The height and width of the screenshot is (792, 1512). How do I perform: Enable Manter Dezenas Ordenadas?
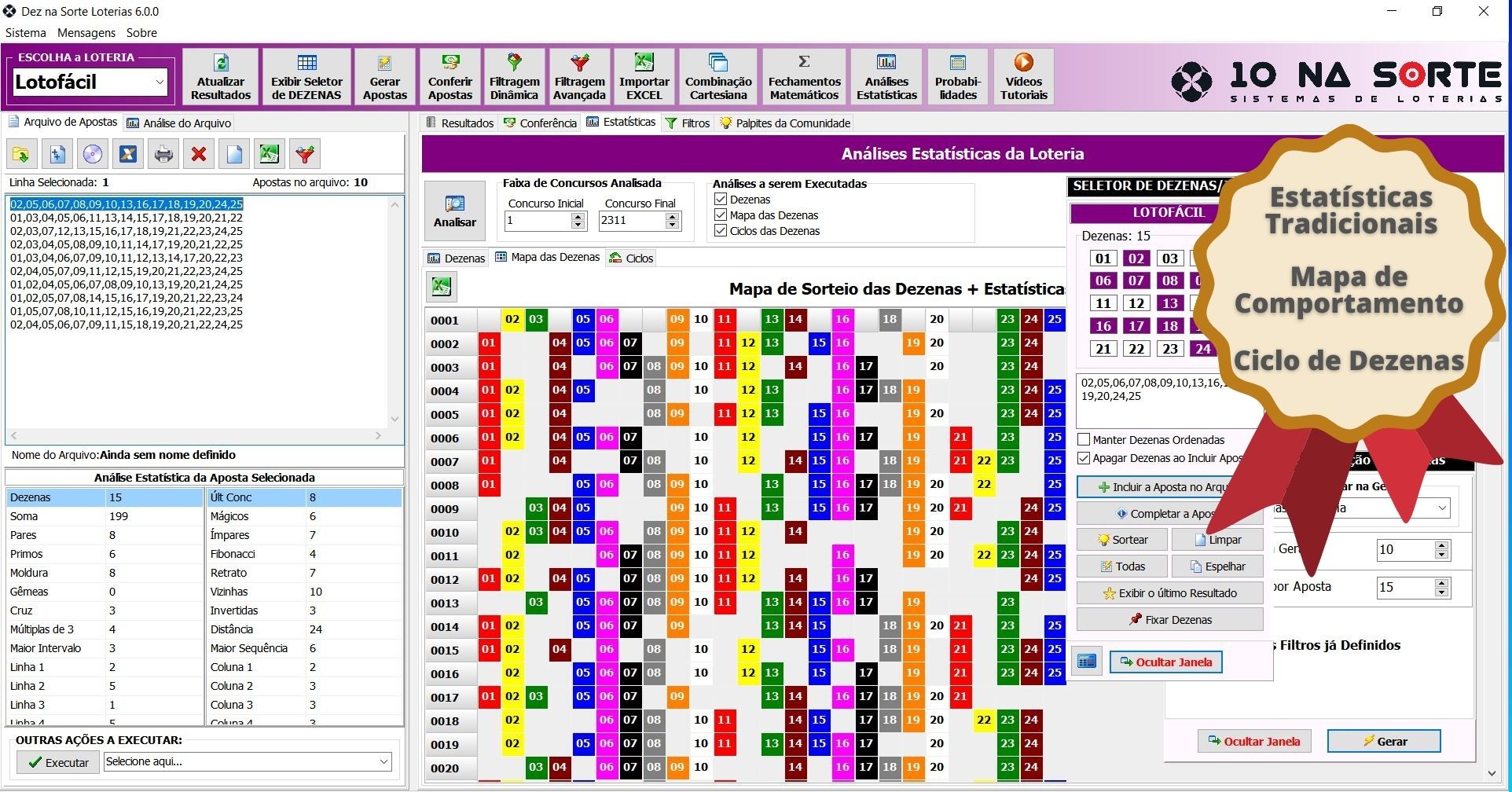pos(1084,440)
